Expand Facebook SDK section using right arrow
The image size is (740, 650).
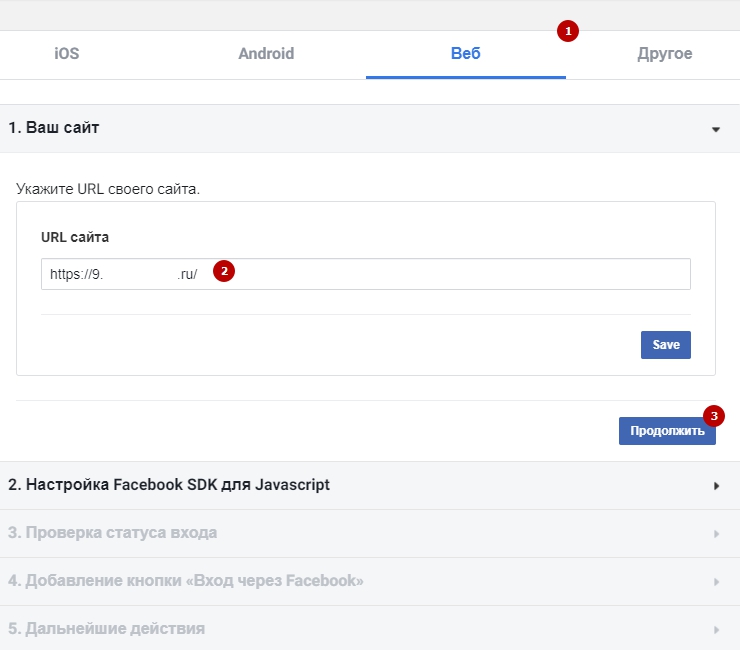click(x=716, y=486)
